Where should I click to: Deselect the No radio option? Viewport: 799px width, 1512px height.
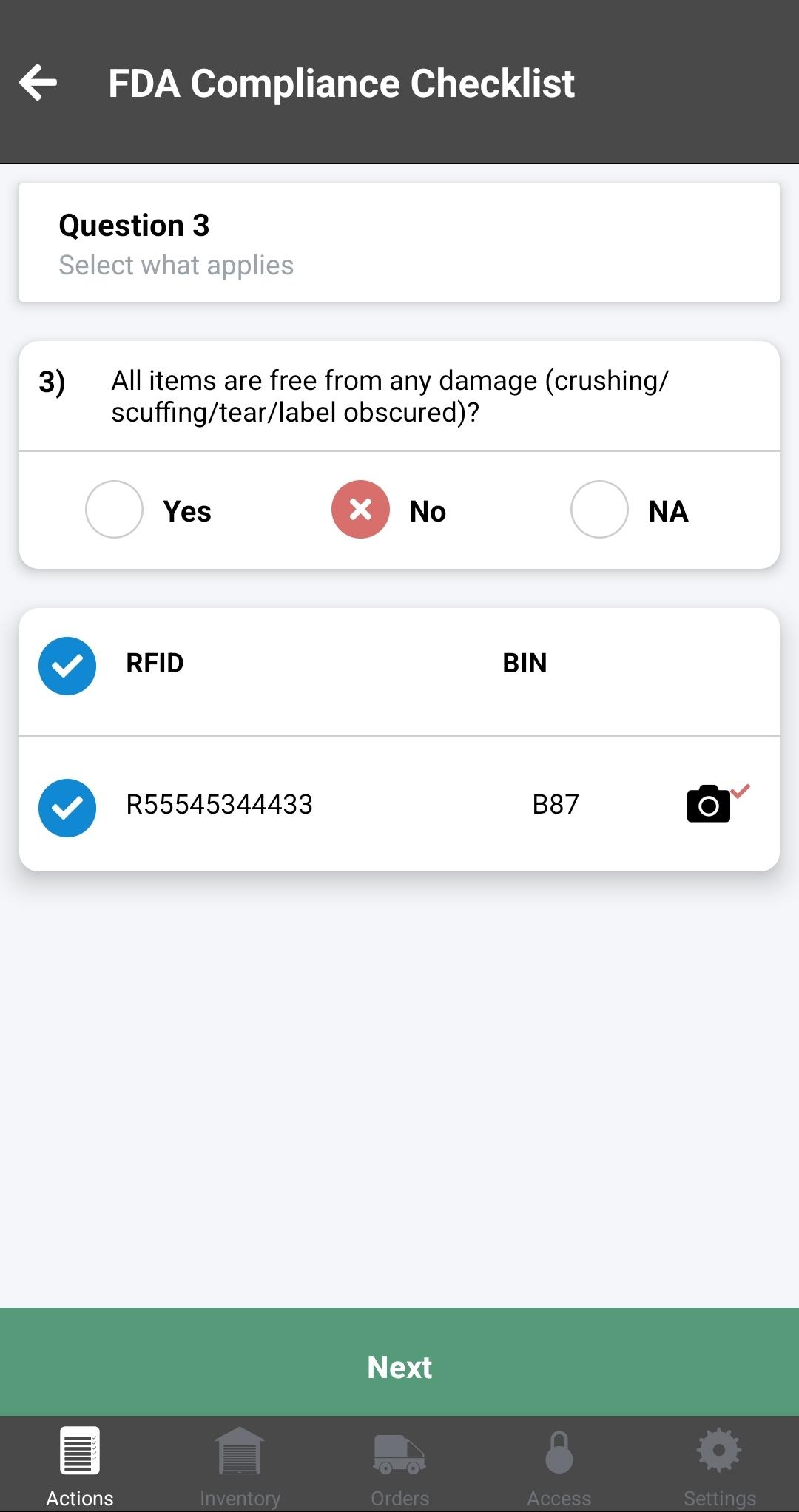pos(360,510)
